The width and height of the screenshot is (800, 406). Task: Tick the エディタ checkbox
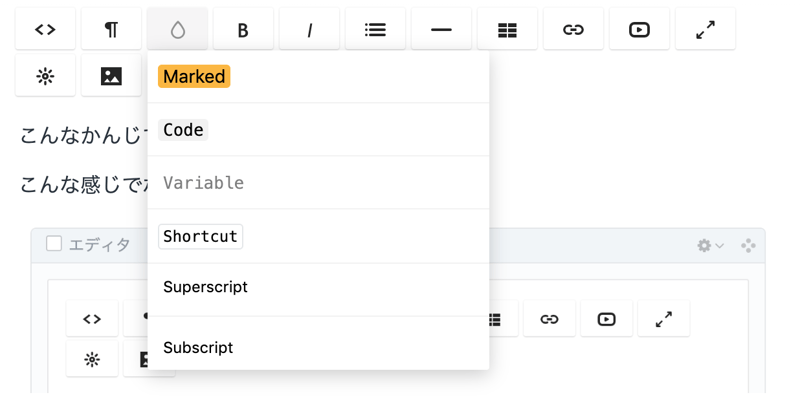click(54, 244)
